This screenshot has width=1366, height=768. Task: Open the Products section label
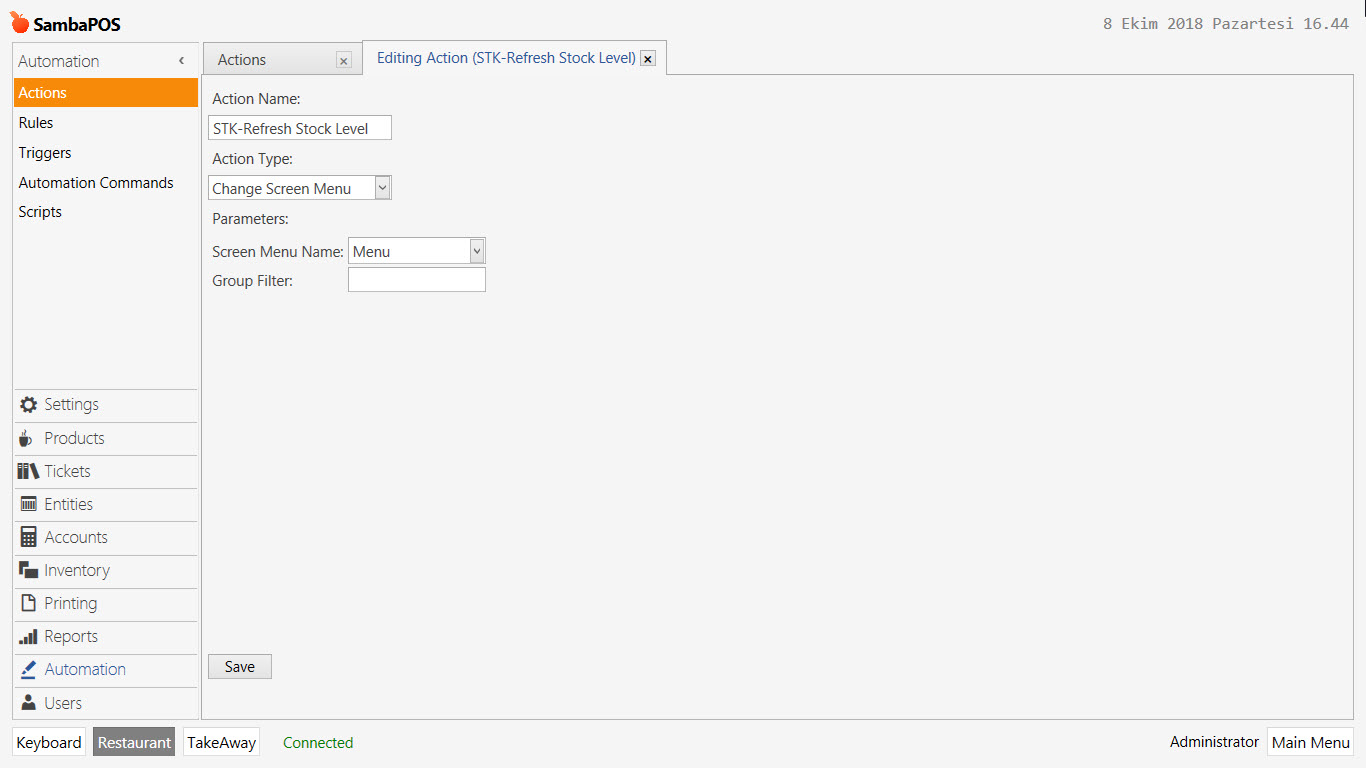(74, 438)
